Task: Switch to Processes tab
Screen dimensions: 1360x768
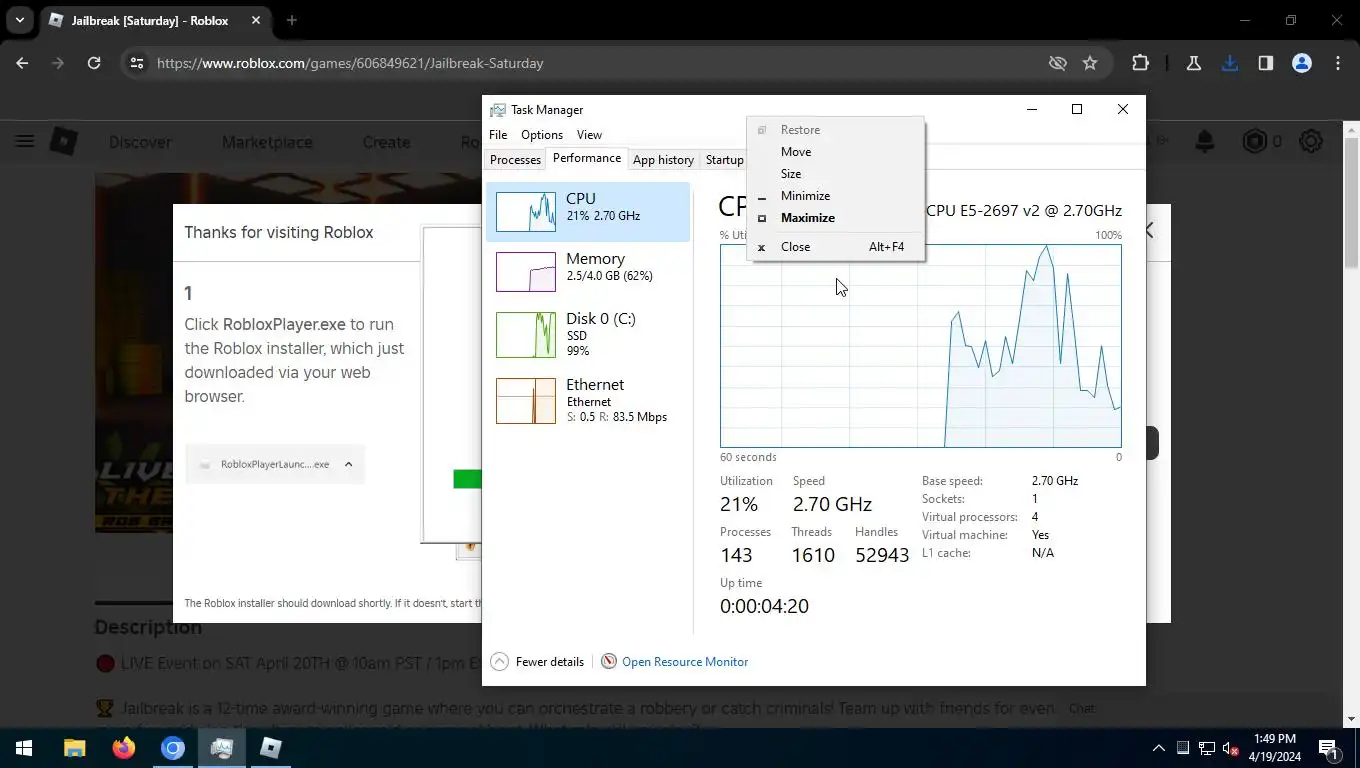Action: point(515,160)
